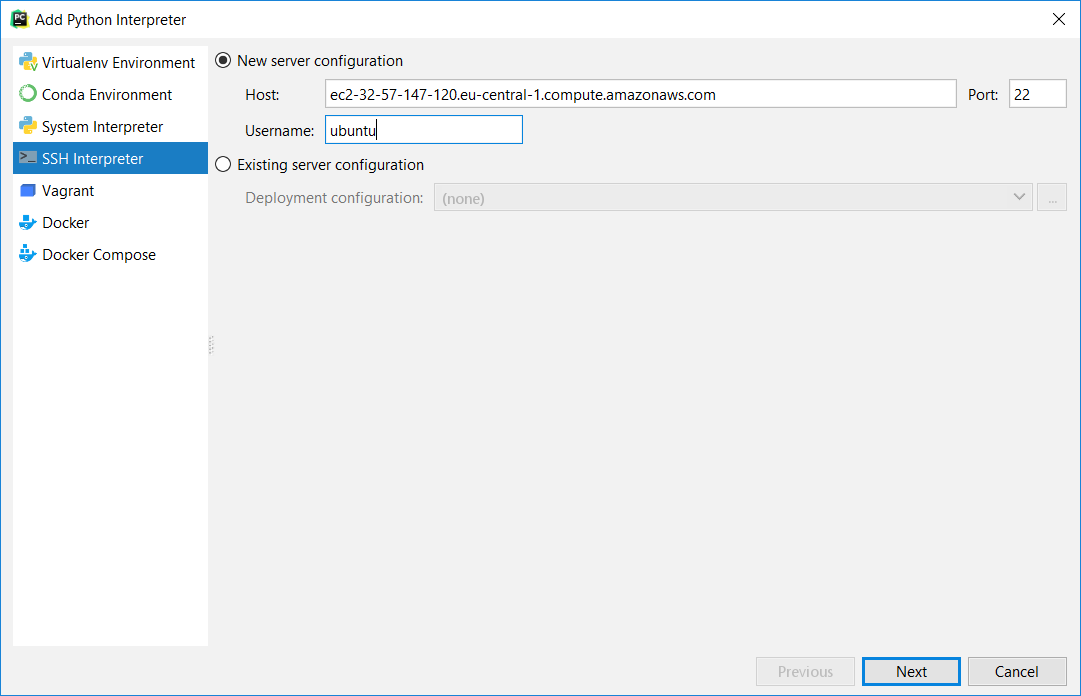Choose Vagrant interpreter type
The height and width of the screenshot is (696, 1081).
(x=110, y=190)
